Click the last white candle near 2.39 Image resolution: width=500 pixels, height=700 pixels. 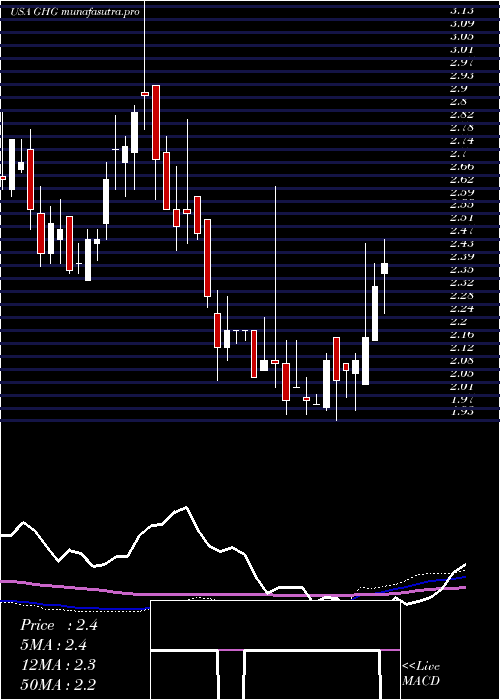pos(384,268)
